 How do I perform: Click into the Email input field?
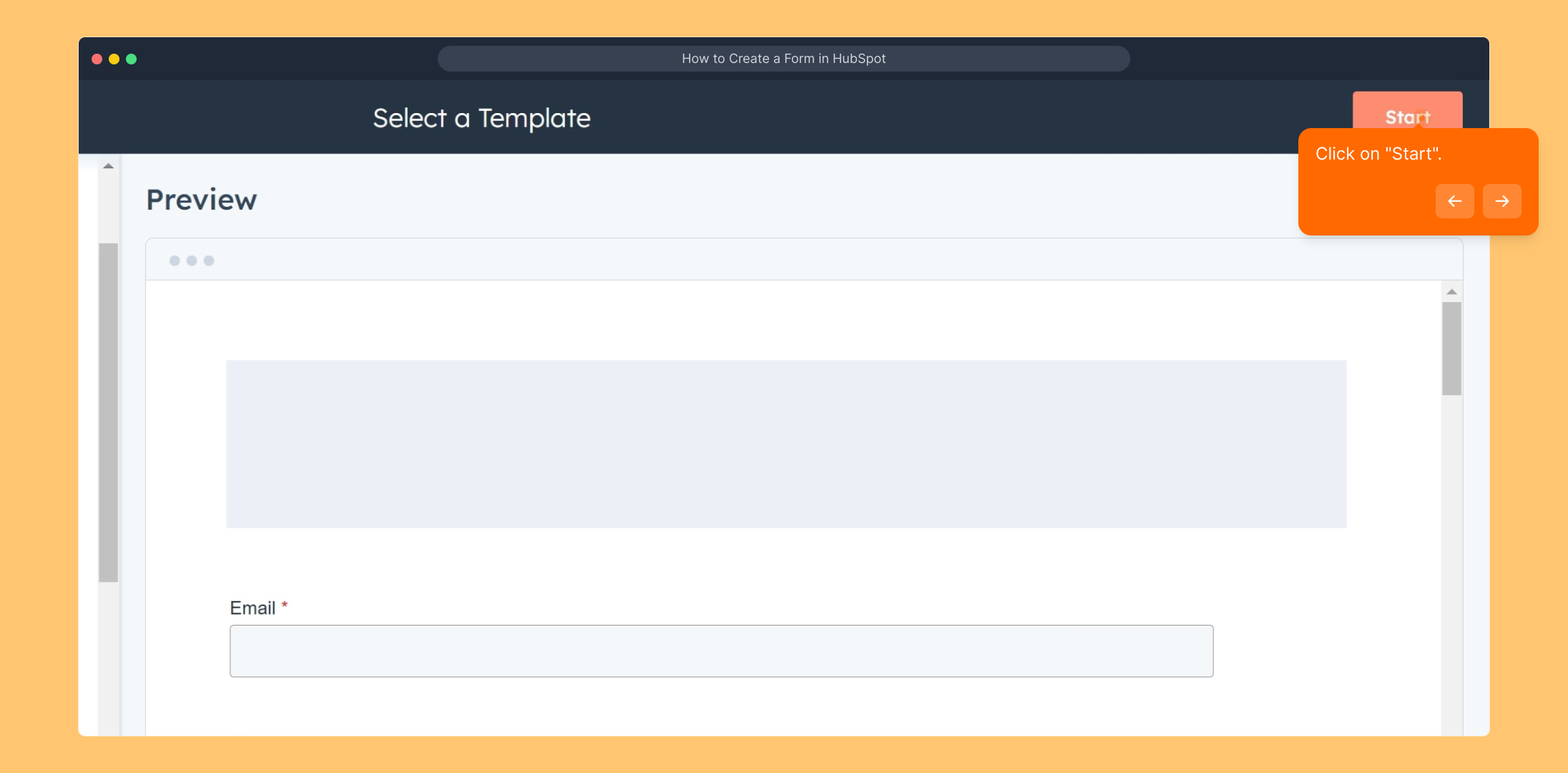tap(721, 651)
